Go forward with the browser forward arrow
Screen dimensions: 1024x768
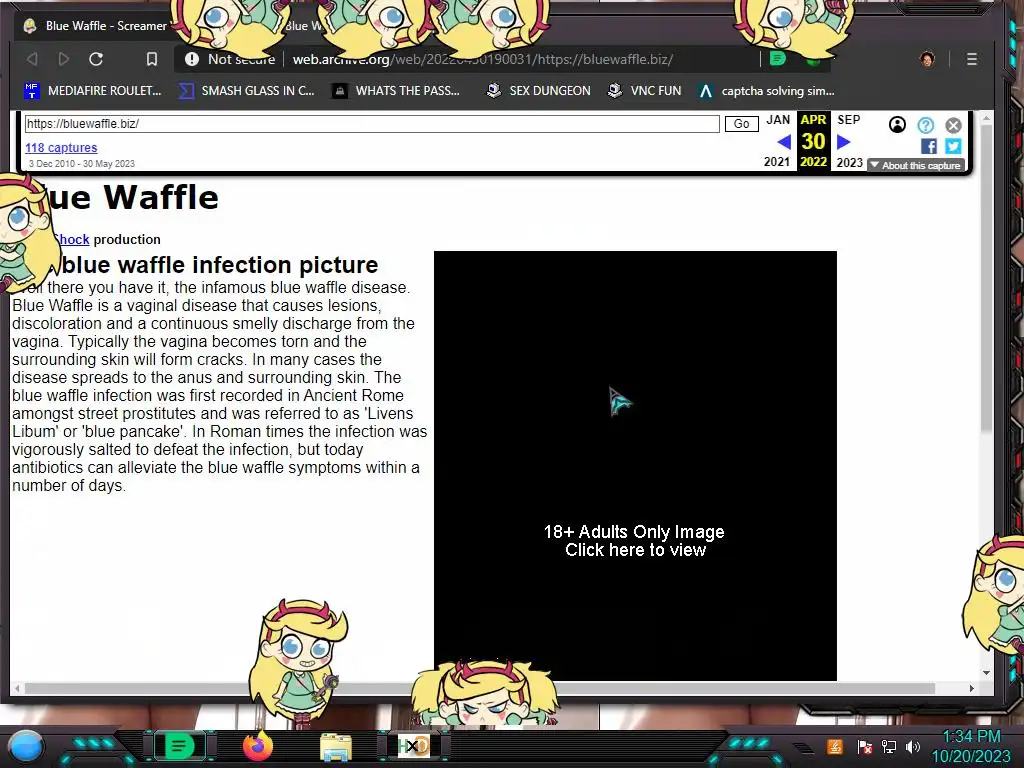[63, 59]
